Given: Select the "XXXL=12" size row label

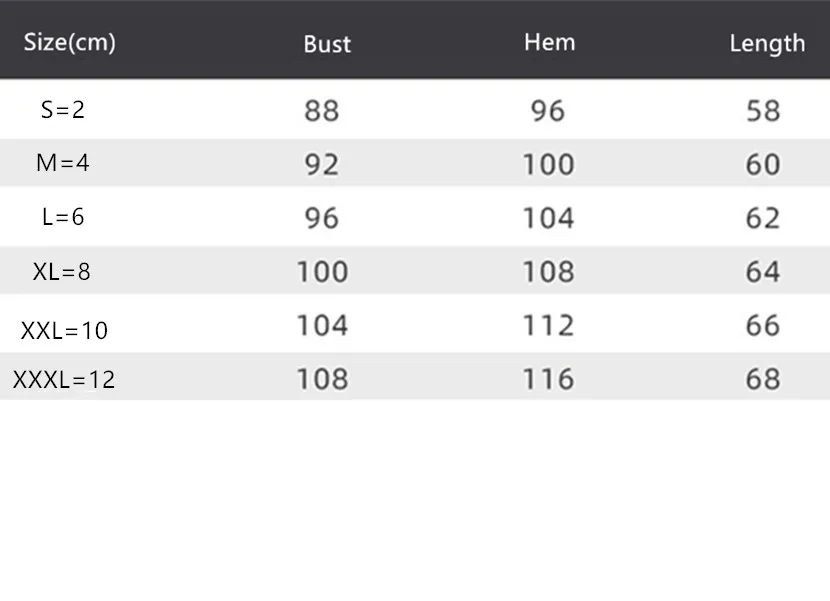Looking at the screenshot, I should tap(64, 380).
